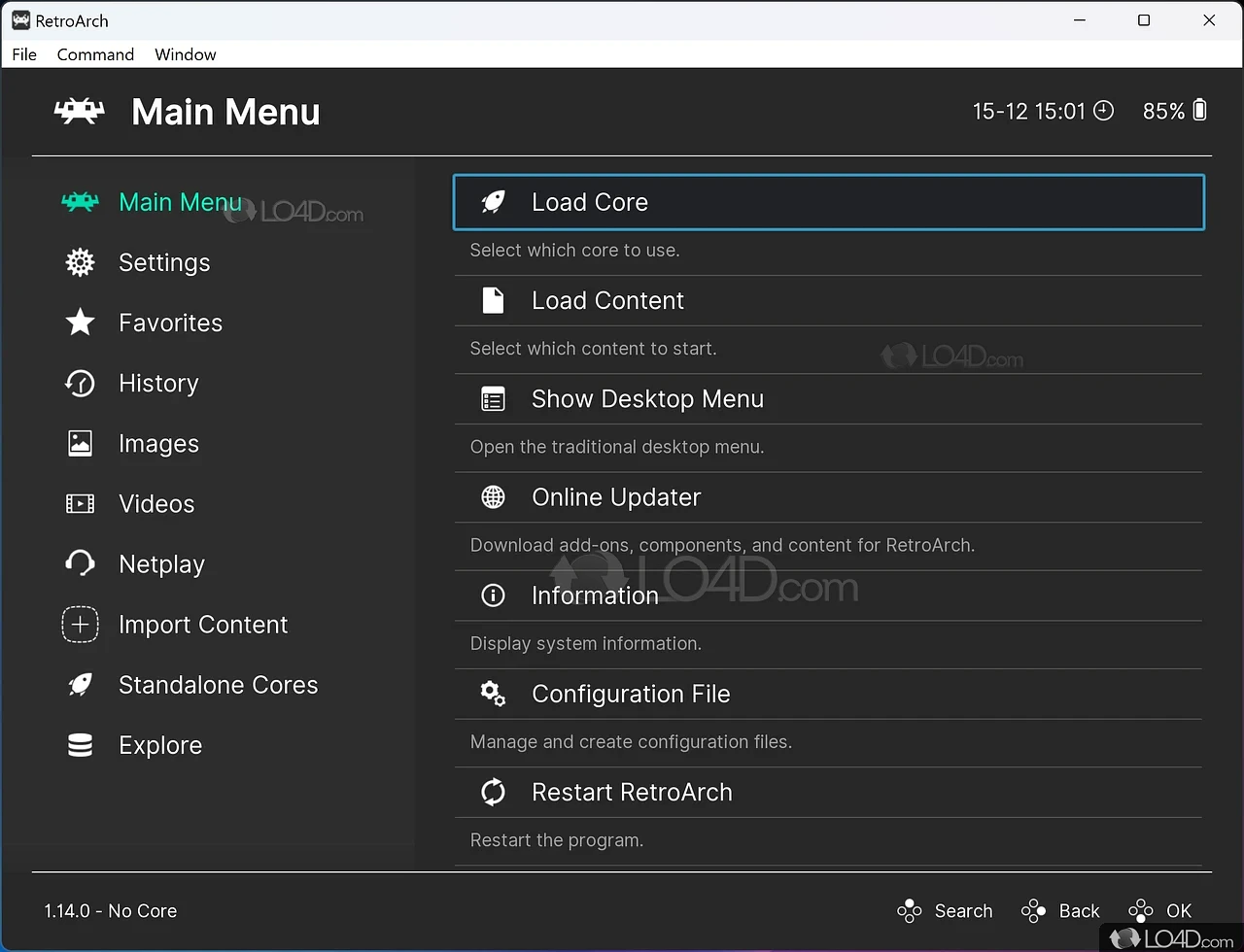Screen dimensions: 1244x952
Task: Click the Explore database icon
Action: click(x=80, y=745)
